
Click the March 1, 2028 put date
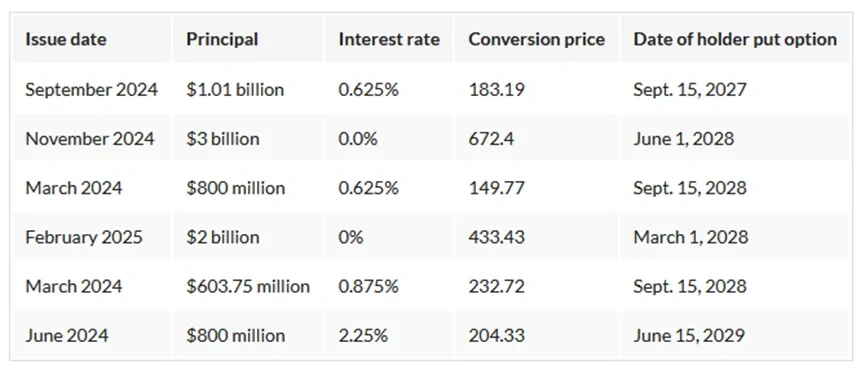(691, 237)
